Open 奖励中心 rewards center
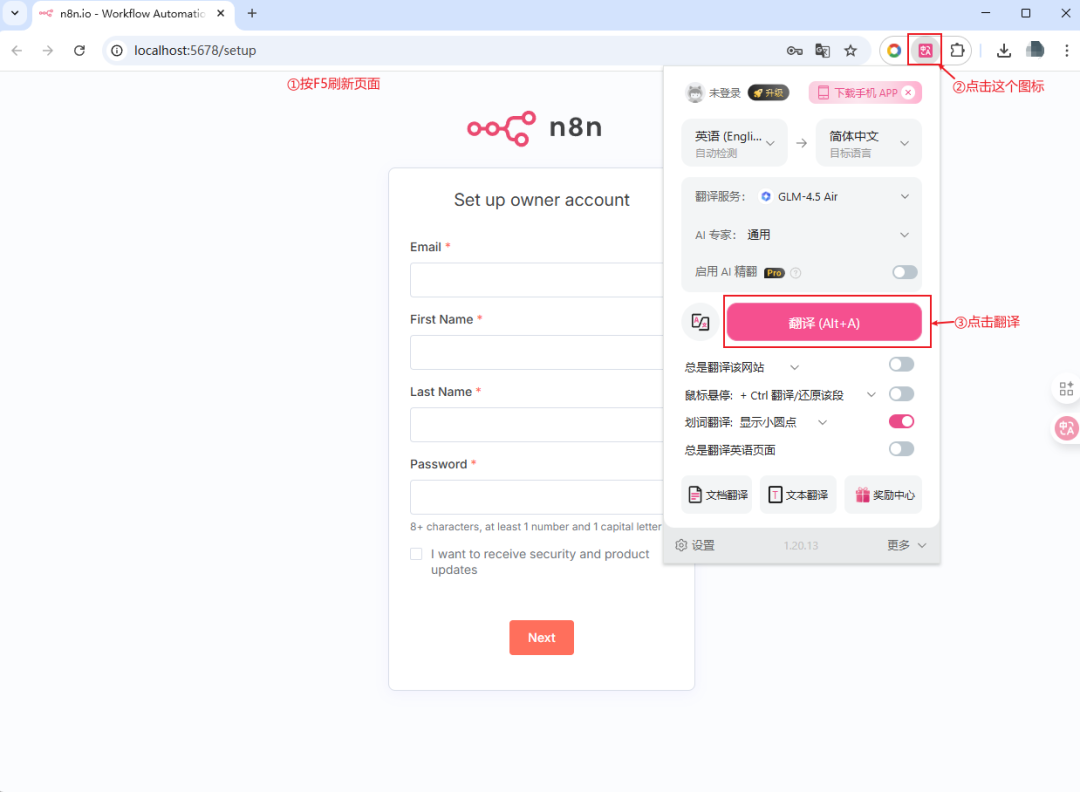 pos(883,494)
